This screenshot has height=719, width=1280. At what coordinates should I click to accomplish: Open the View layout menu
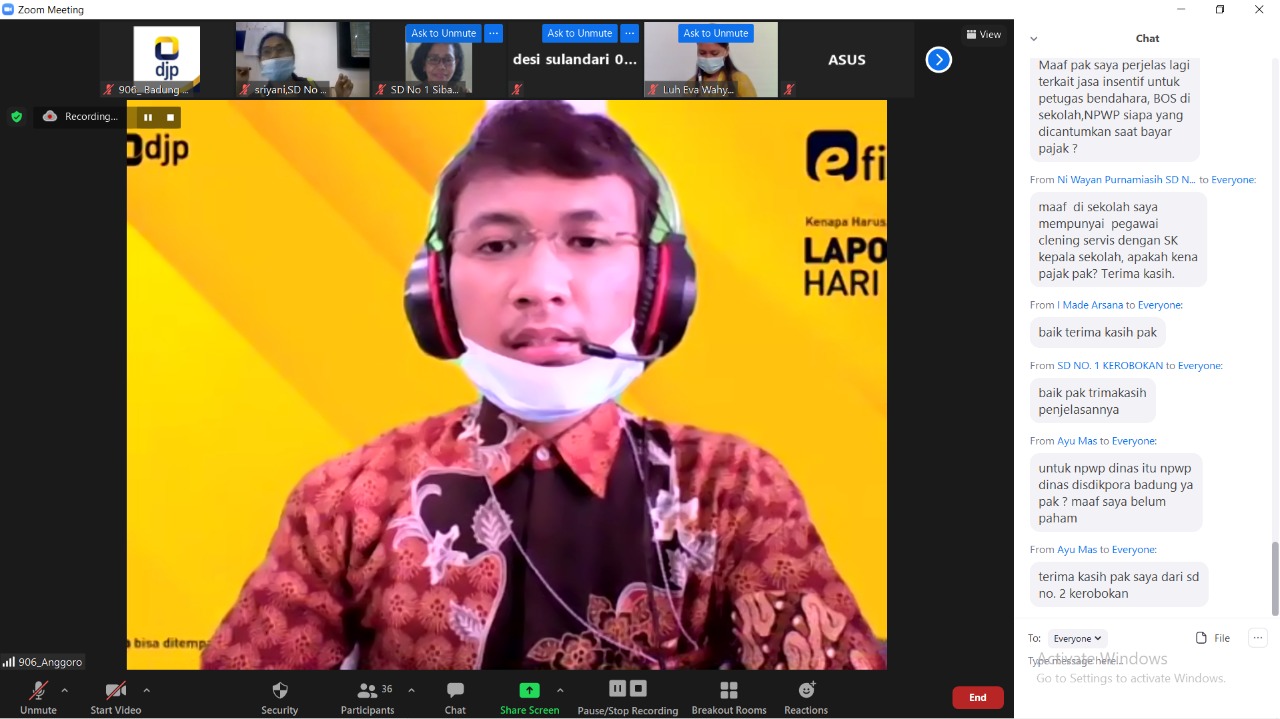click(983, 34)
